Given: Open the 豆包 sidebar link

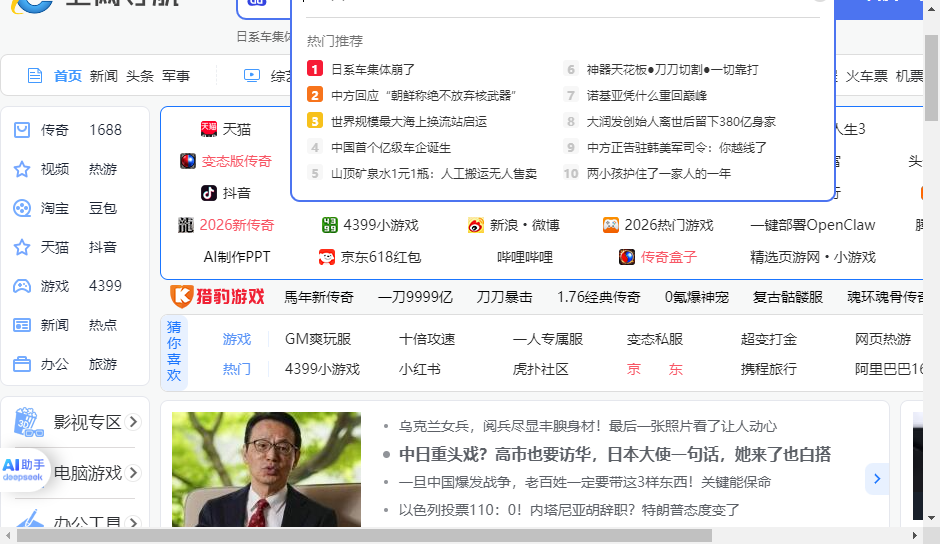Looking at the screenshot, I should pyautogui.click(x=103, y=208).
